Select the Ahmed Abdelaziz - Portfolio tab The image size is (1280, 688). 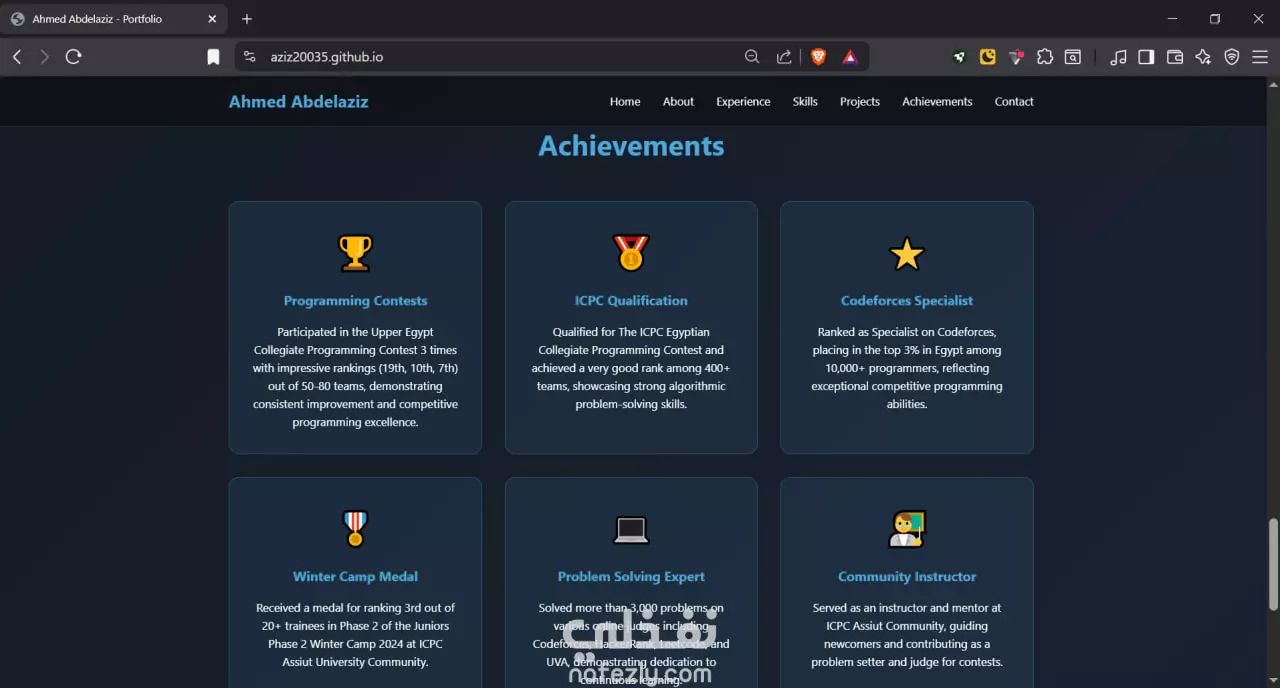coord(115,19)
